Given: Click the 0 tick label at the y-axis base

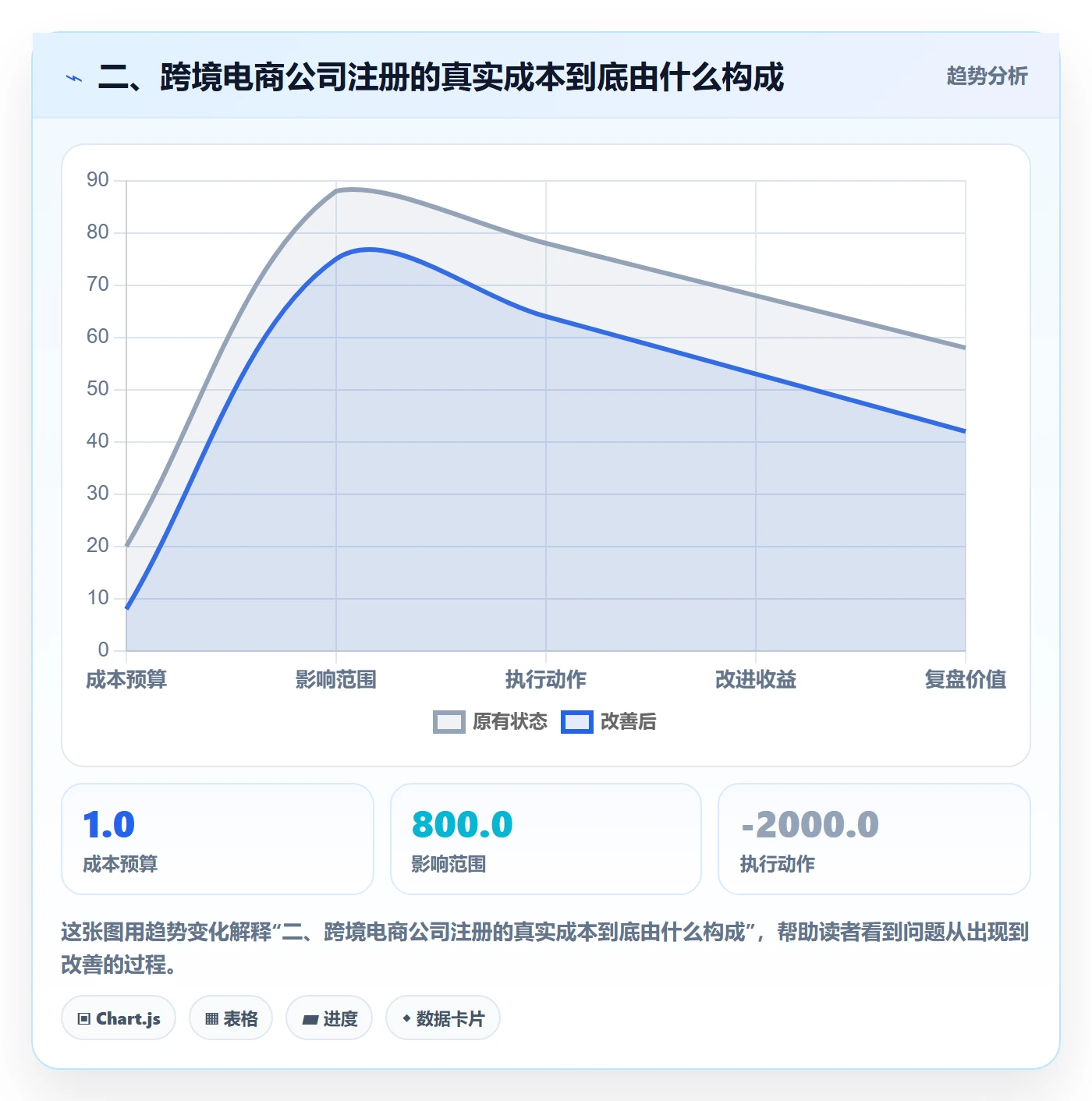Looking at the screenshot, I should point(104,650).
